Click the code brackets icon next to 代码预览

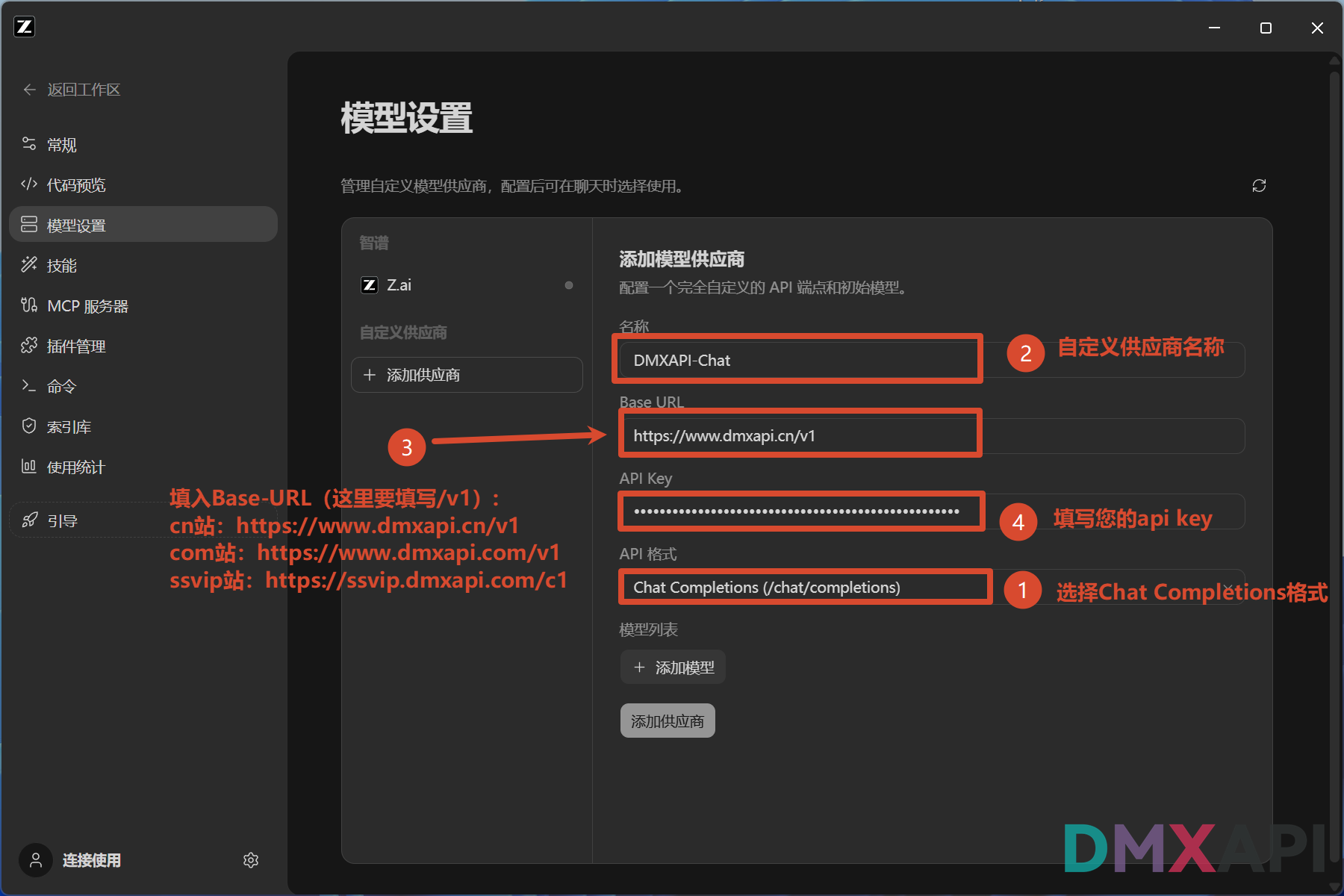point(29,184)
